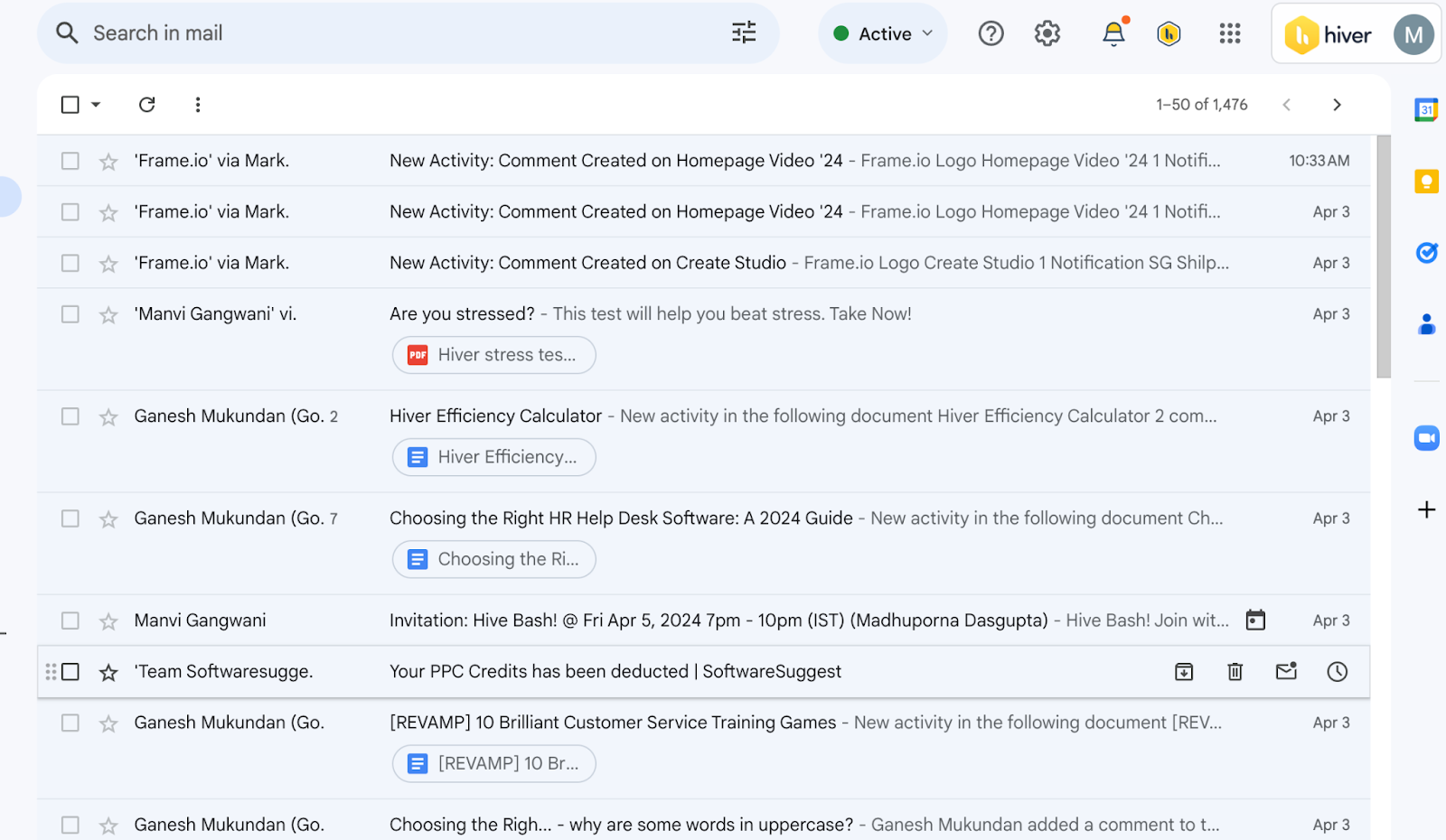Image resolution: width=1446 pixels, height=840 pixels.
Task: Open Contacts side panel icon
Action: tap(1426, 324)
